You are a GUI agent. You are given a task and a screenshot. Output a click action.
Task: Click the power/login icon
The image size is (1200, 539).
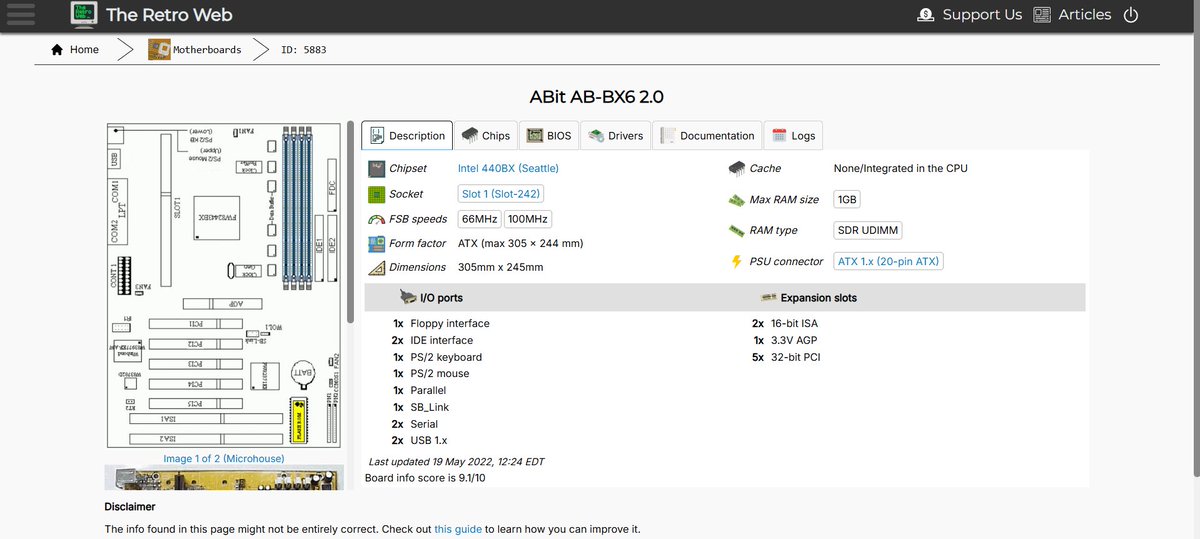tap(1131, 14)
